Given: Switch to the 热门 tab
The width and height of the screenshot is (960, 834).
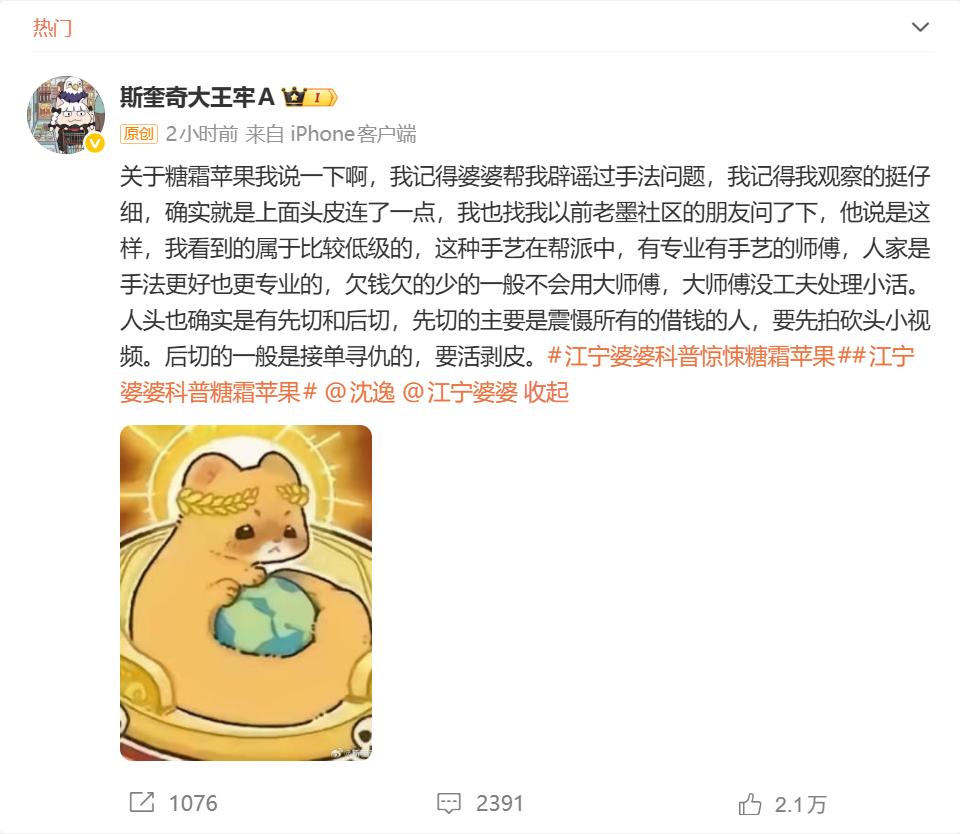Looking at the screenshot, I should click(52, 28).
